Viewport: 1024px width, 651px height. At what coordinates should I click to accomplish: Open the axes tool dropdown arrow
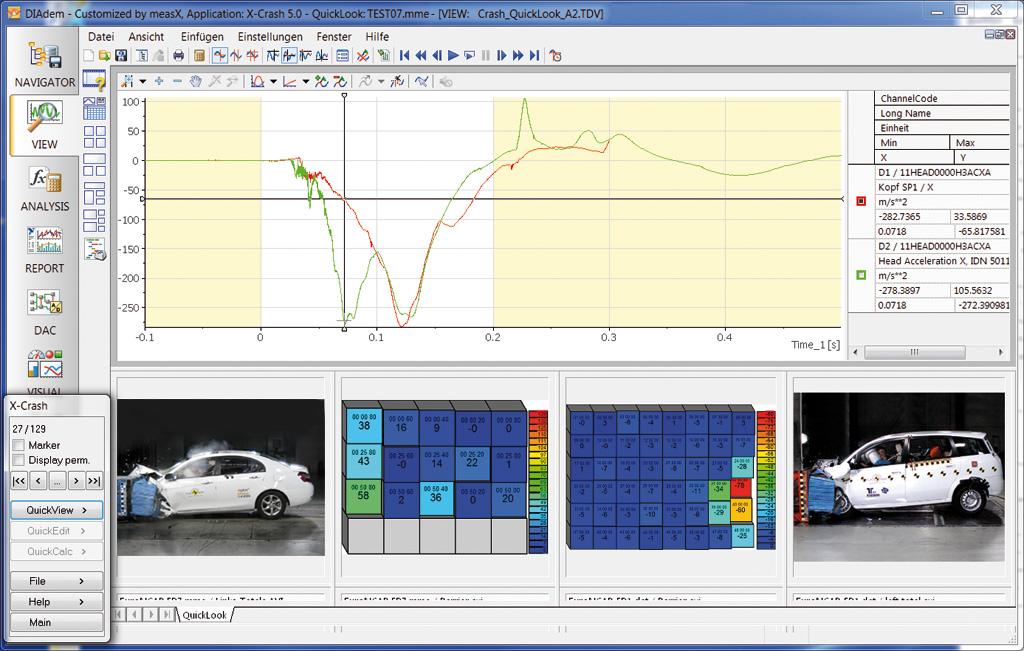[306, 82]
